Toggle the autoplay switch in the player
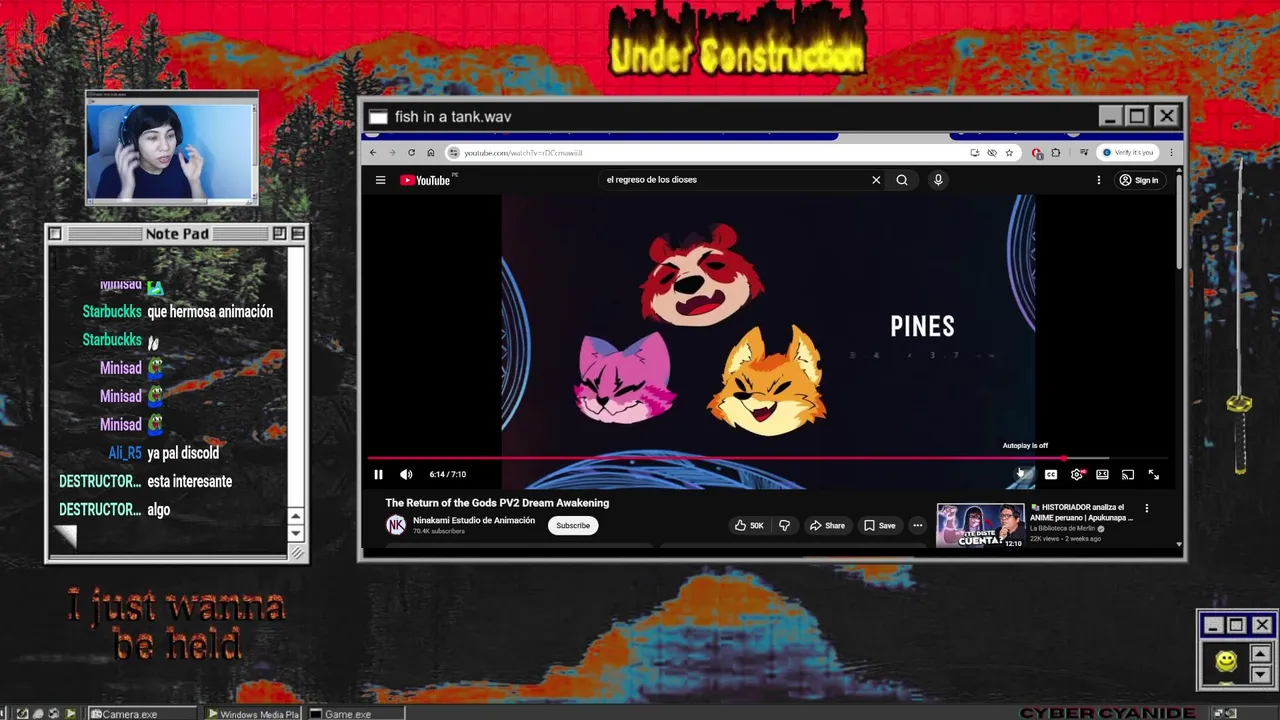 point(1024,475)
